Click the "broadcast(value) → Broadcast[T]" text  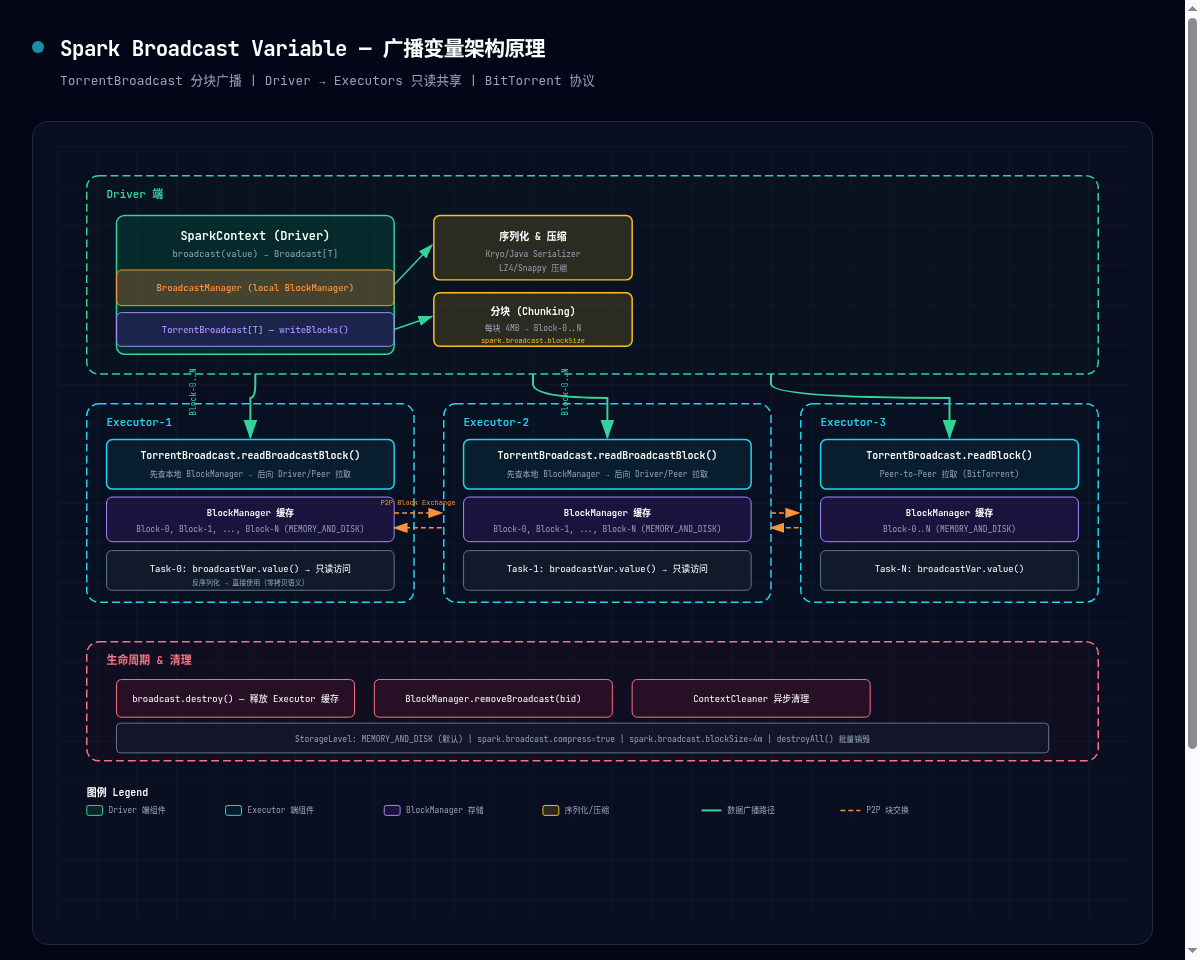255,254
